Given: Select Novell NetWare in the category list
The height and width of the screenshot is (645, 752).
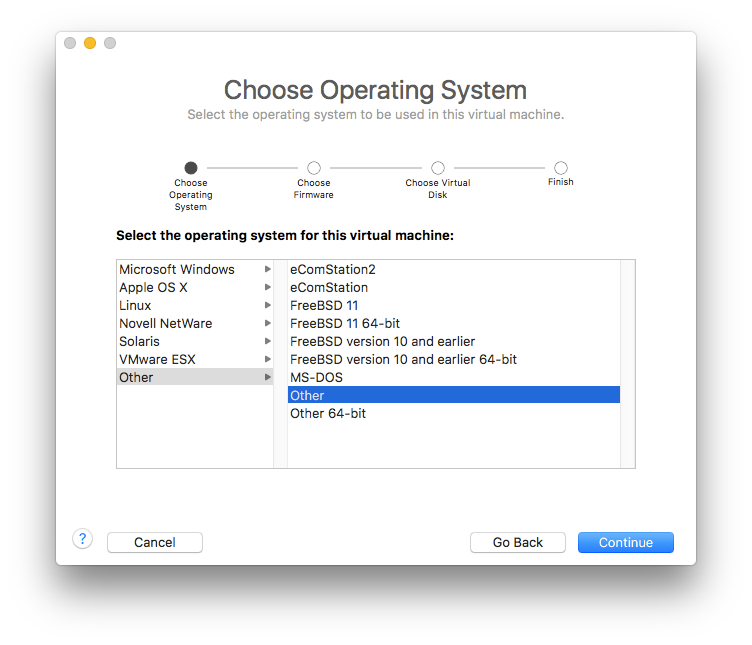Looking at the screenshot, I should pyautogui.click(x=166, y=324).
